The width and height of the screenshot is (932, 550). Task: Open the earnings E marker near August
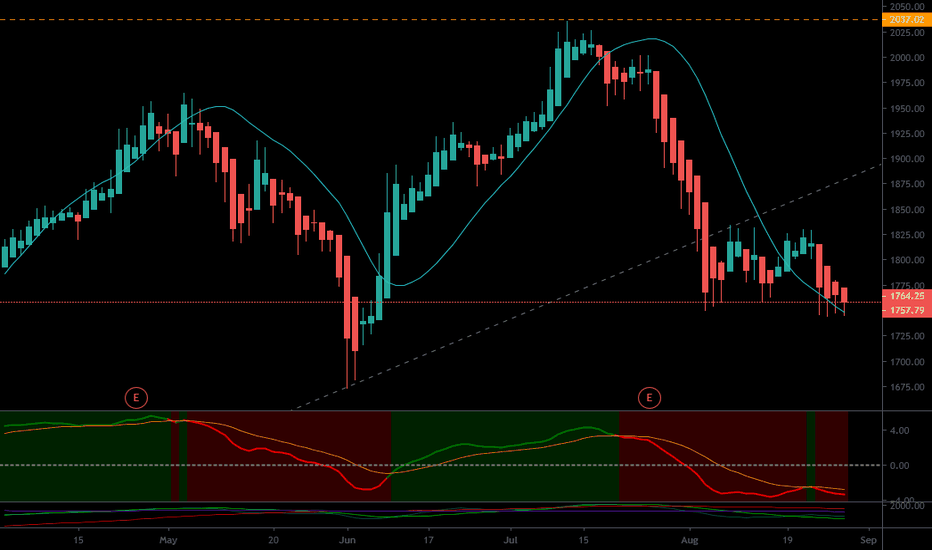click(x=649, y=398)
